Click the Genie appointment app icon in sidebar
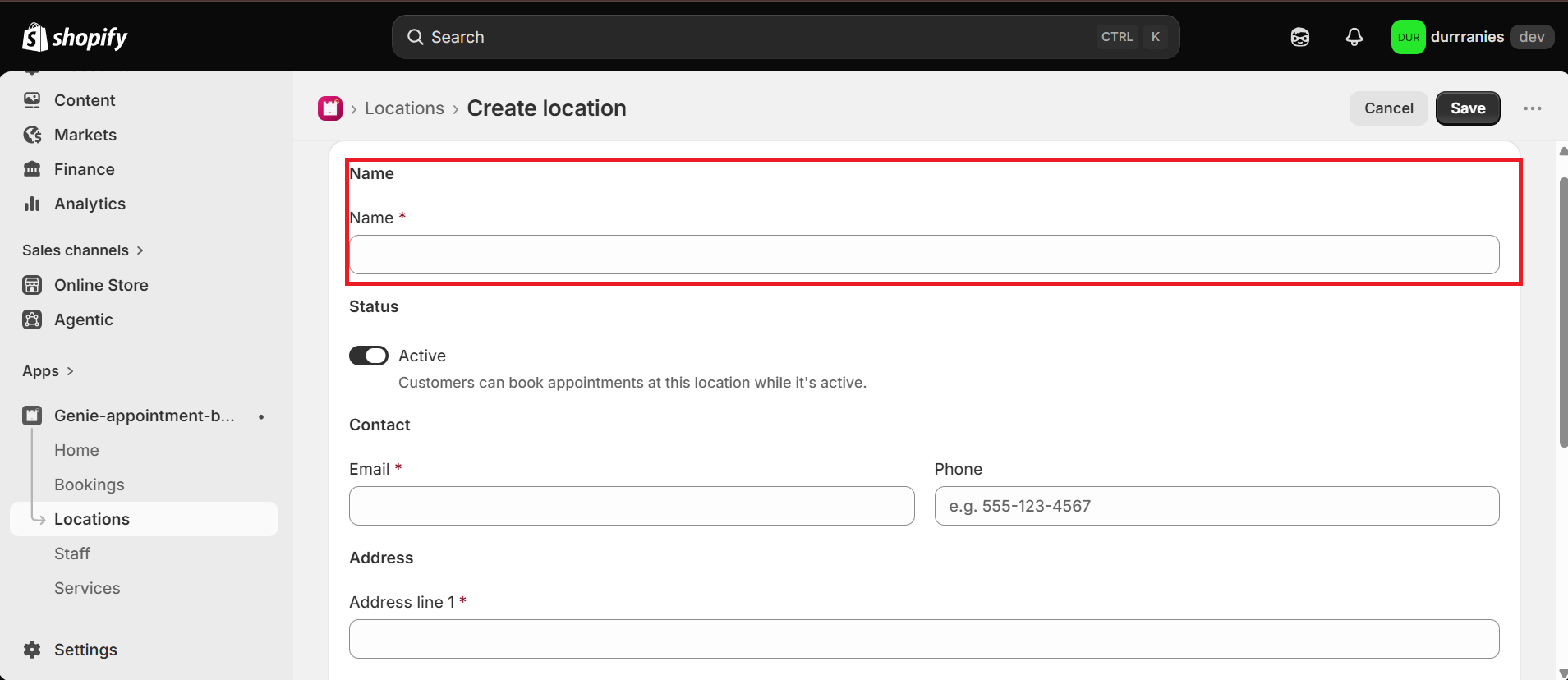The width and height of the screenshot is (1568, 680). point(32,416)
